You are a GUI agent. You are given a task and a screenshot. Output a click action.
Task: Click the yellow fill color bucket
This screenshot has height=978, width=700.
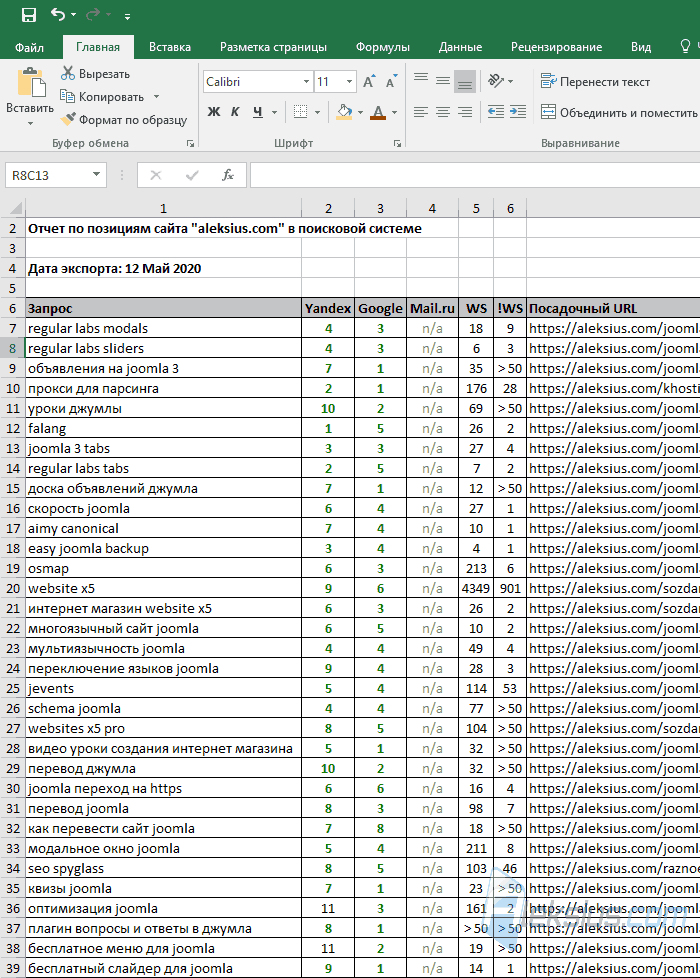click(x=344, y=112)
